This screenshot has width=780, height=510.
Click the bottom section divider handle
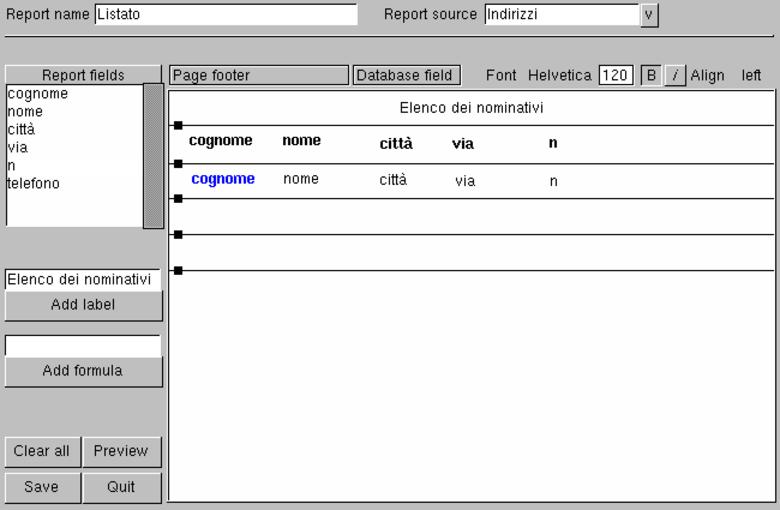[178, 271]
